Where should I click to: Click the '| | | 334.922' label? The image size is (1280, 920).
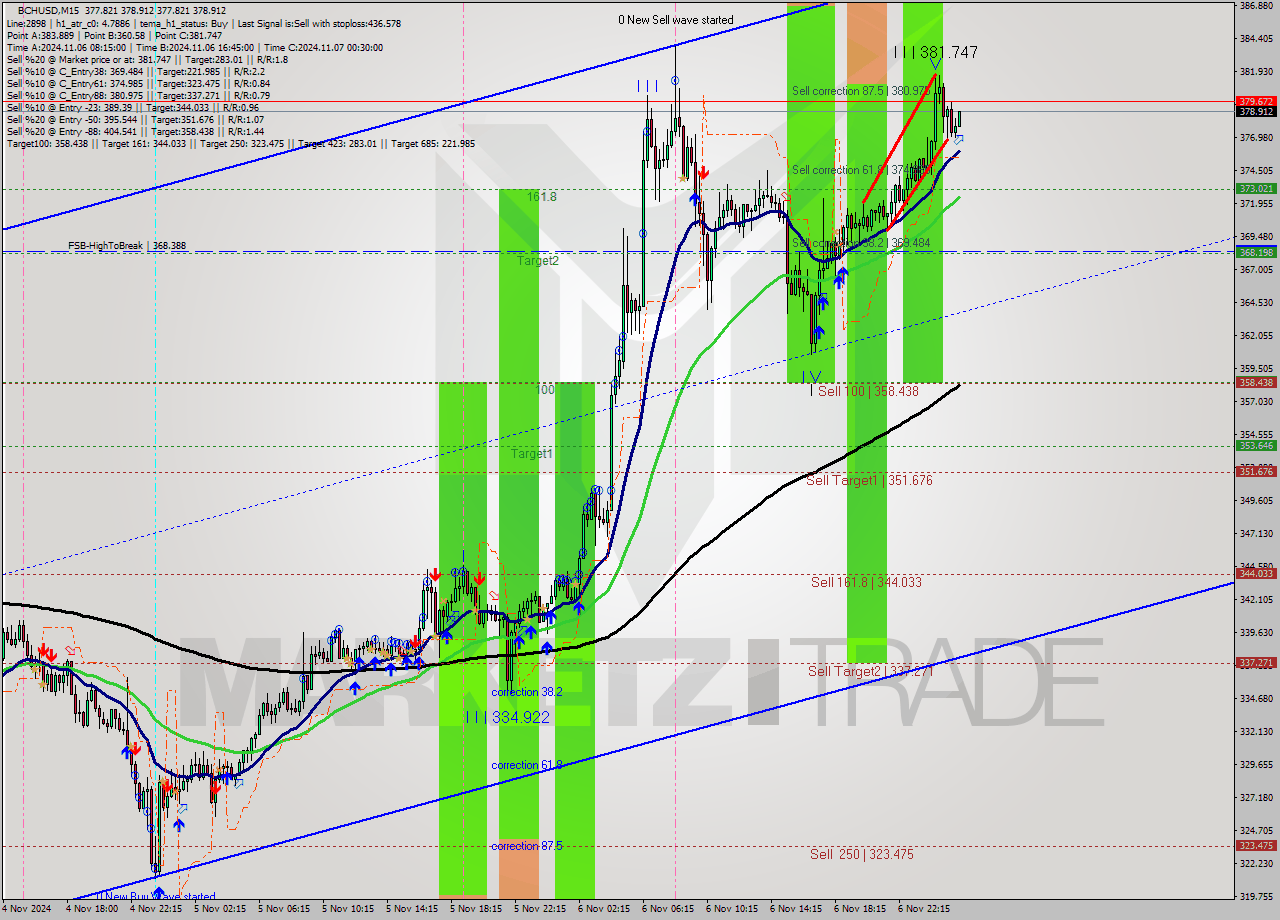click(x=507, y=717)
